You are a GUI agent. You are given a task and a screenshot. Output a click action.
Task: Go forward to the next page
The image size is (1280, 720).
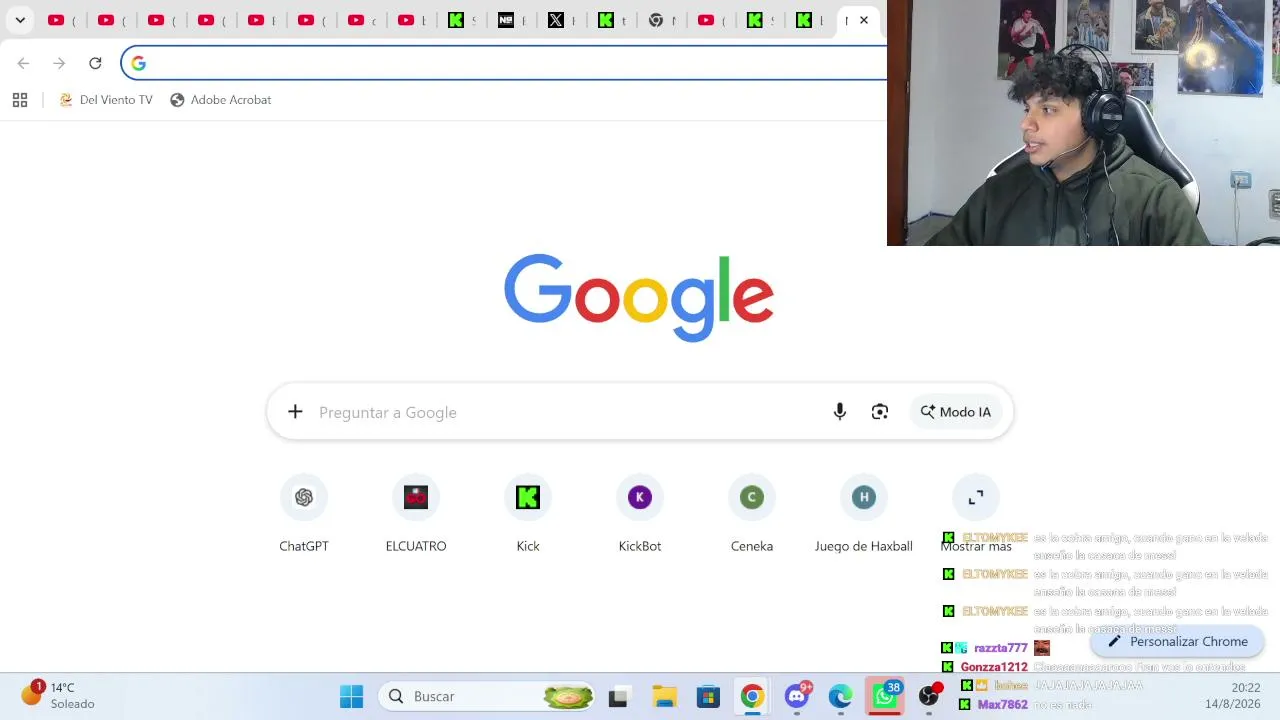point(59,63)
